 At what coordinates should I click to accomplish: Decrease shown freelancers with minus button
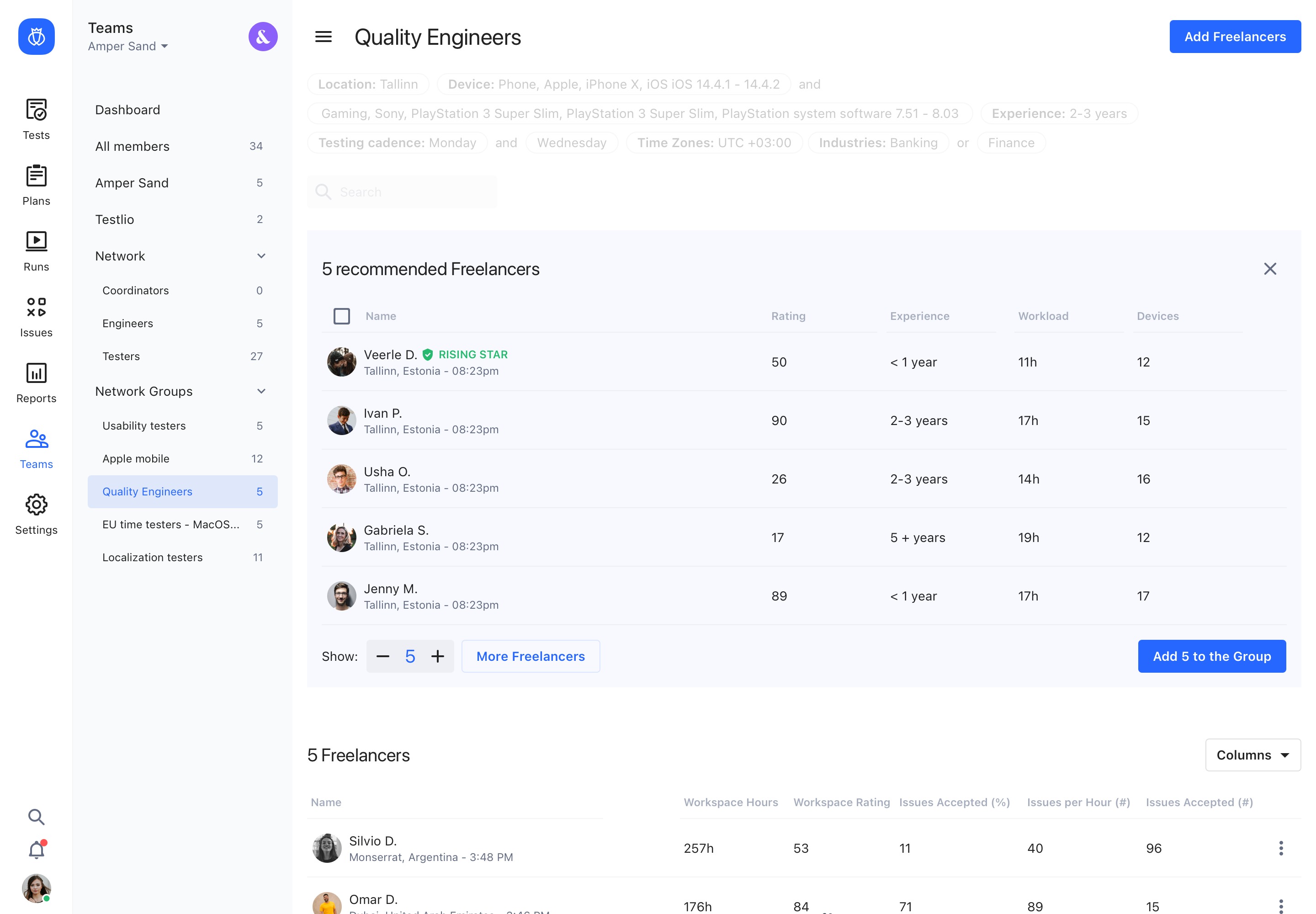coord(382,656)
